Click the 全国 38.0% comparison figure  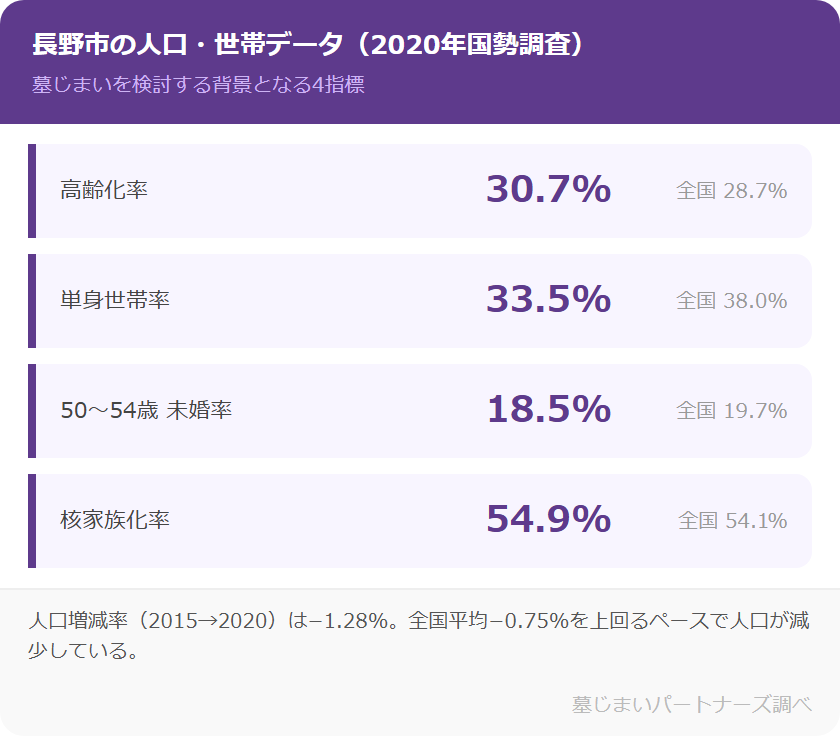(x=731, y=300)
